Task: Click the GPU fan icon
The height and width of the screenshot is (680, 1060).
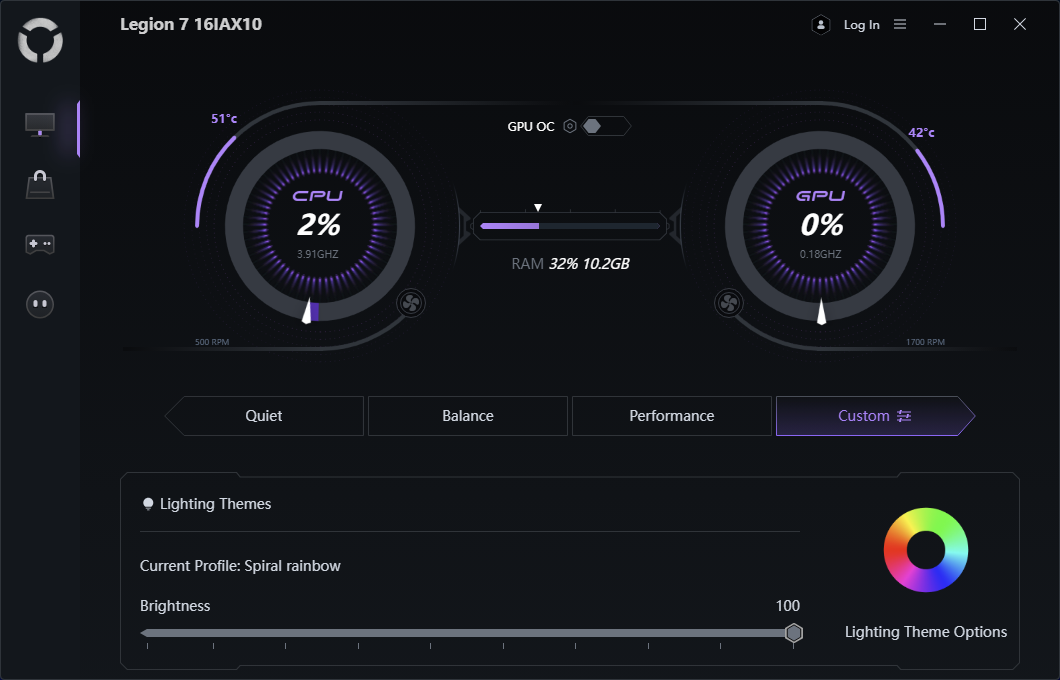Action: (x=729, y=303)
